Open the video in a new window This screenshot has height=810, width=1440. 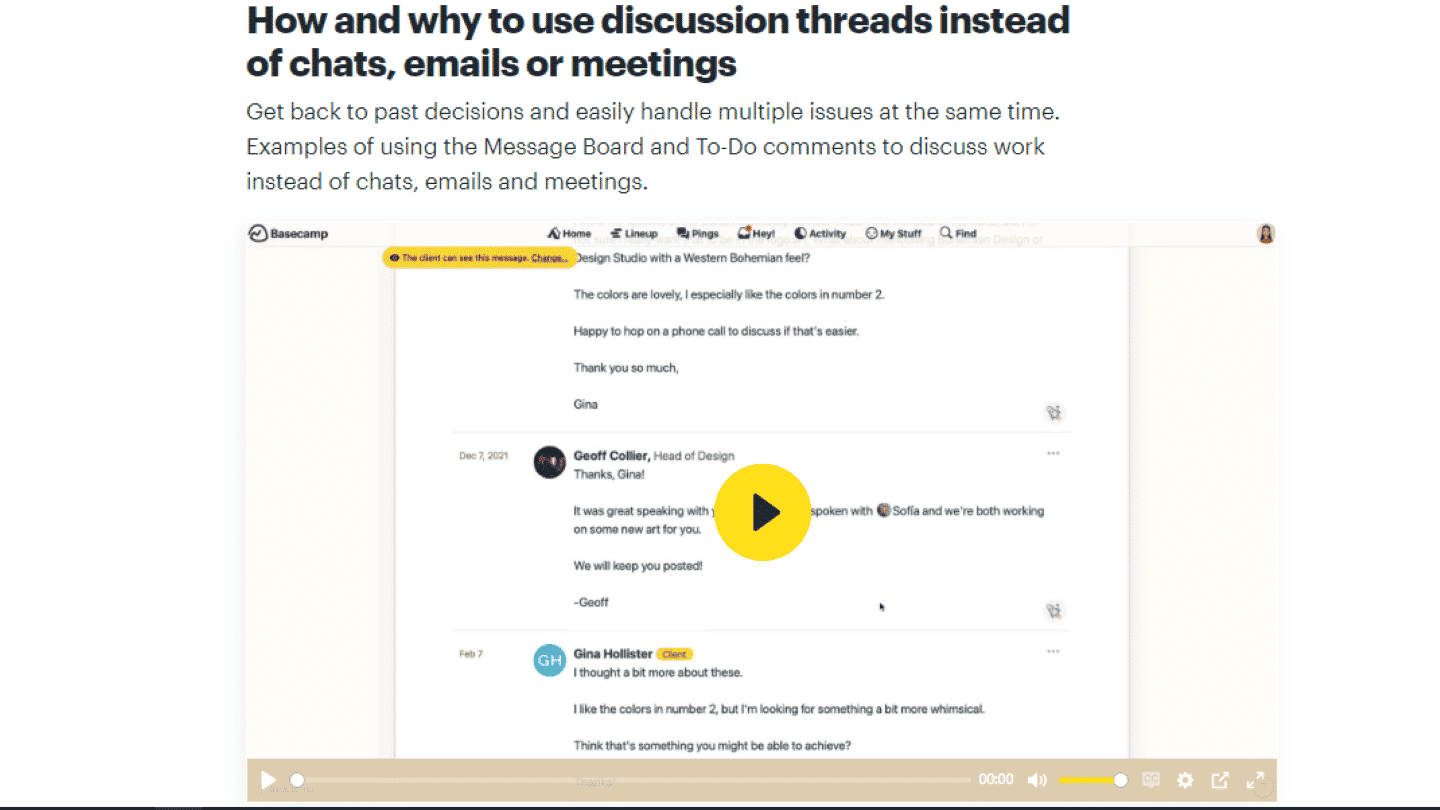point(1220,780)
